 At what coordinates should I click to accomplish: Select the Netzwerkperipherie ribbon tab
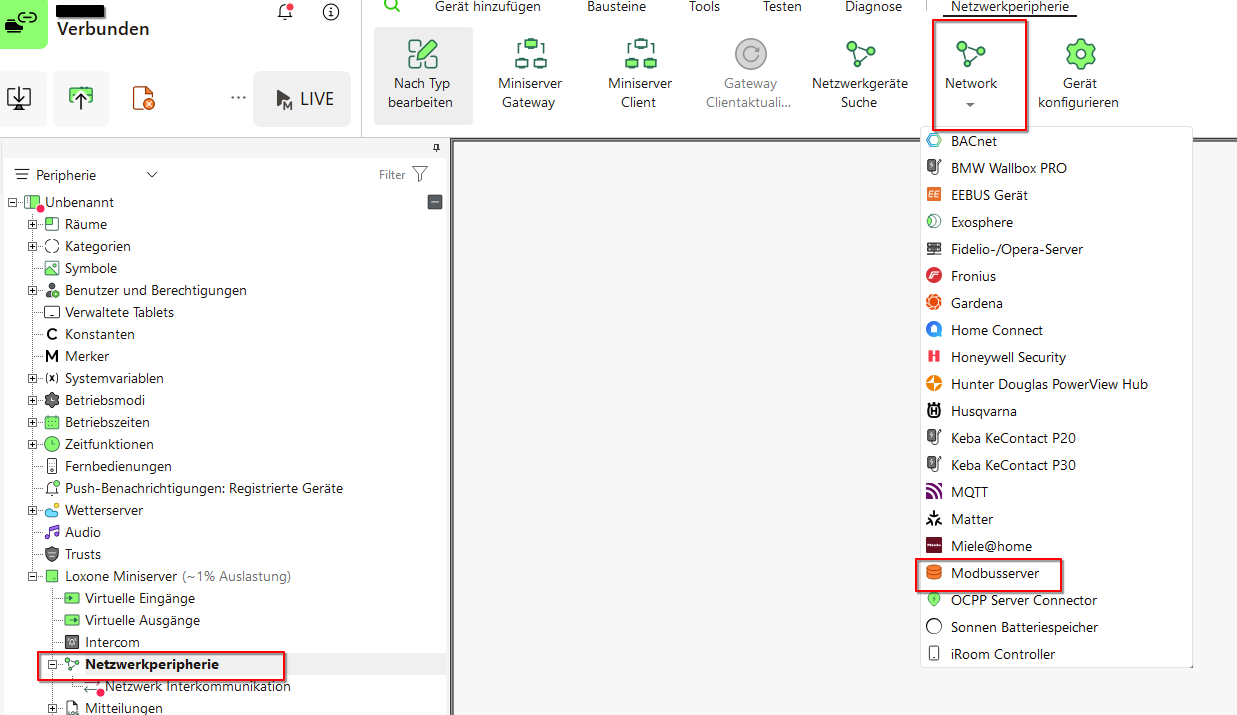point(1010,7)
